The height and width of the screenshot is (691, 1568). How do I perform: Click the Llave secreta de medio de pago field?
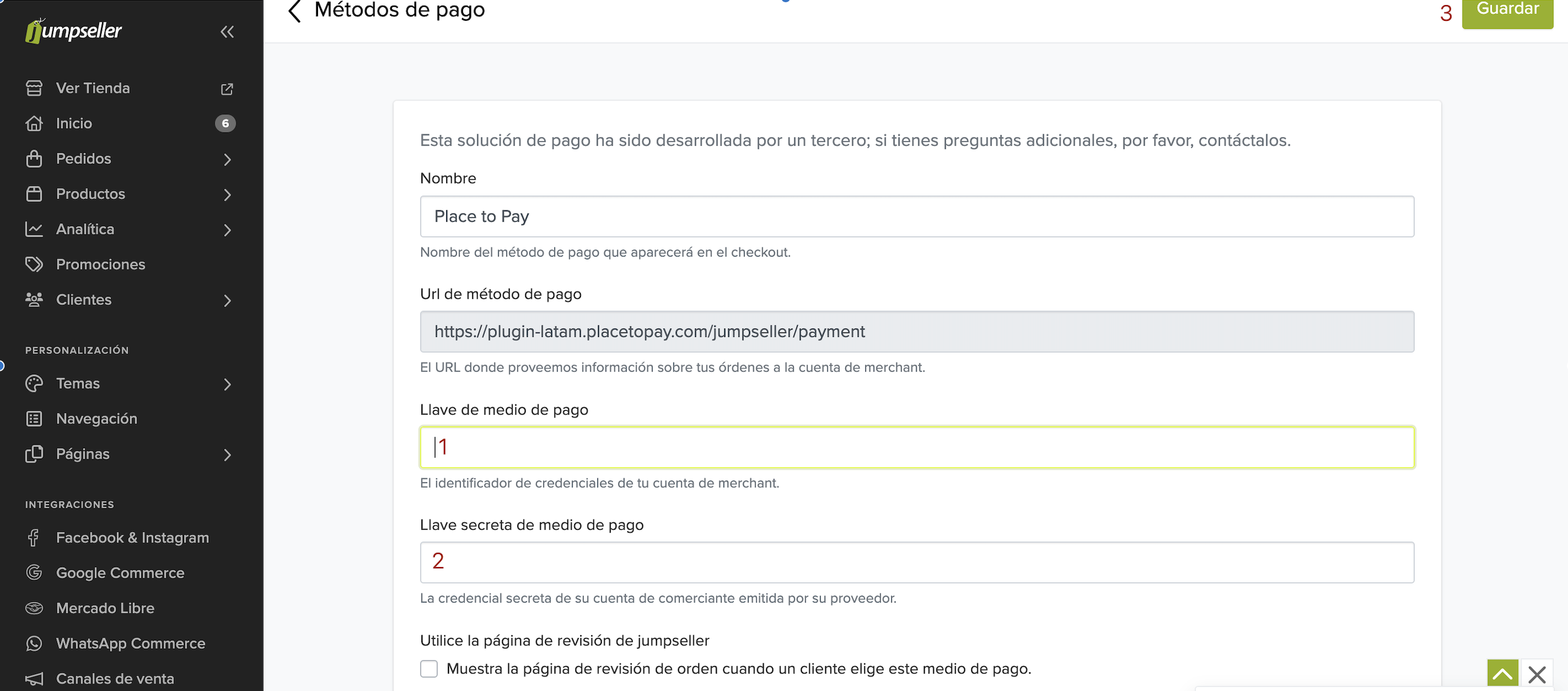tap(917, 562)
